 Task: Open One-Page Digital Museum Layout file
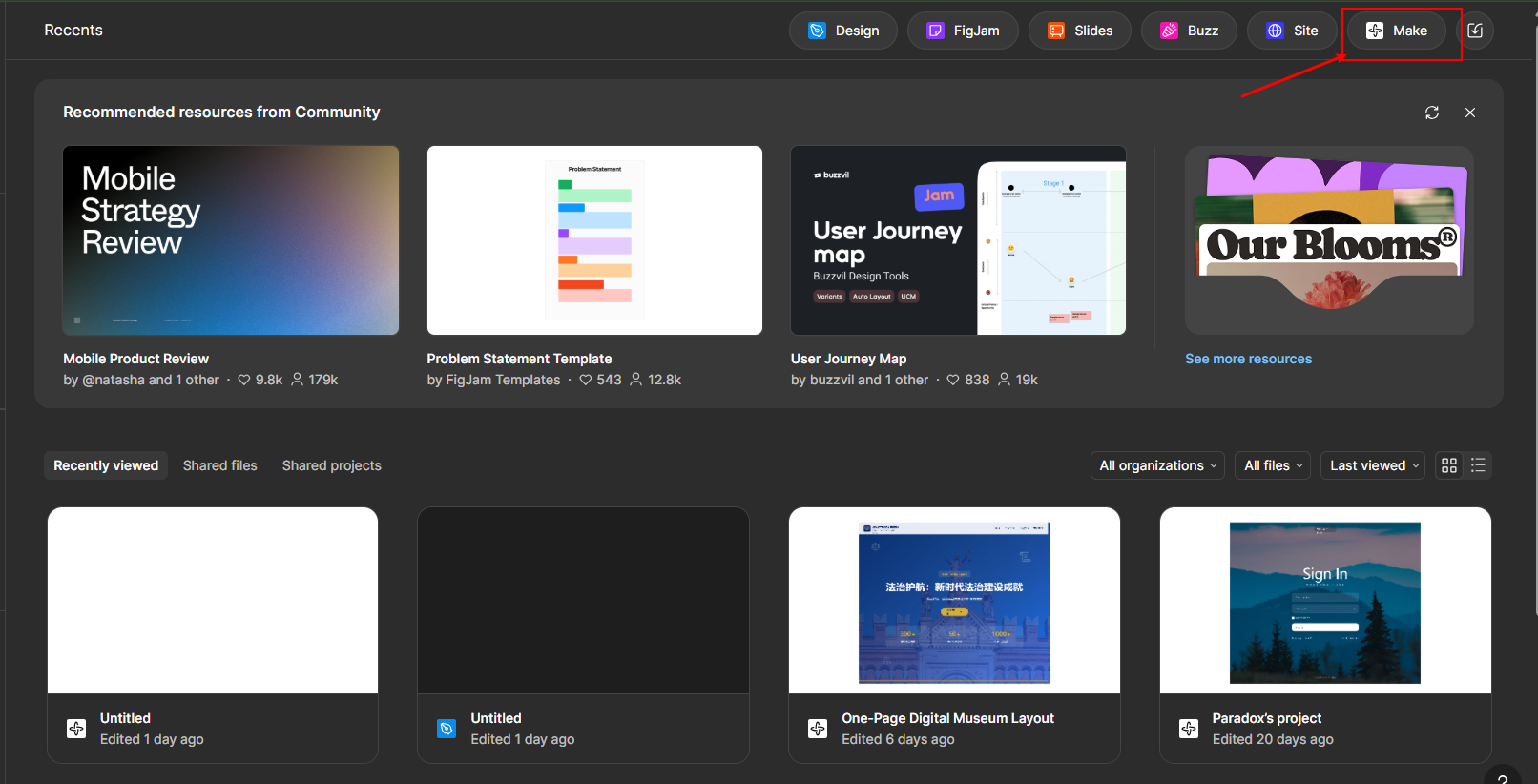point(954,601)
